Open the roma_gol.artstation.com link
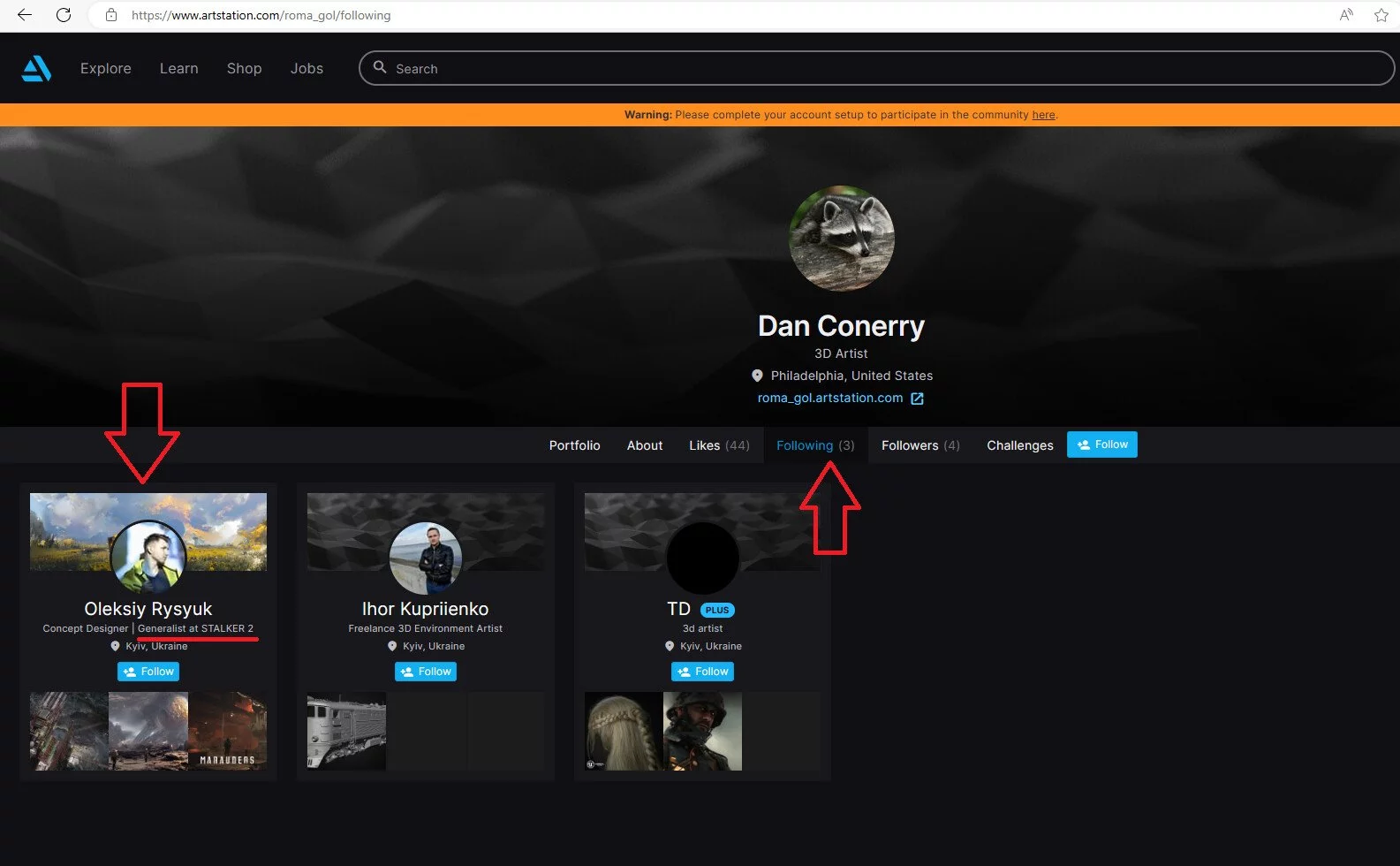 [x=830, y=398]
